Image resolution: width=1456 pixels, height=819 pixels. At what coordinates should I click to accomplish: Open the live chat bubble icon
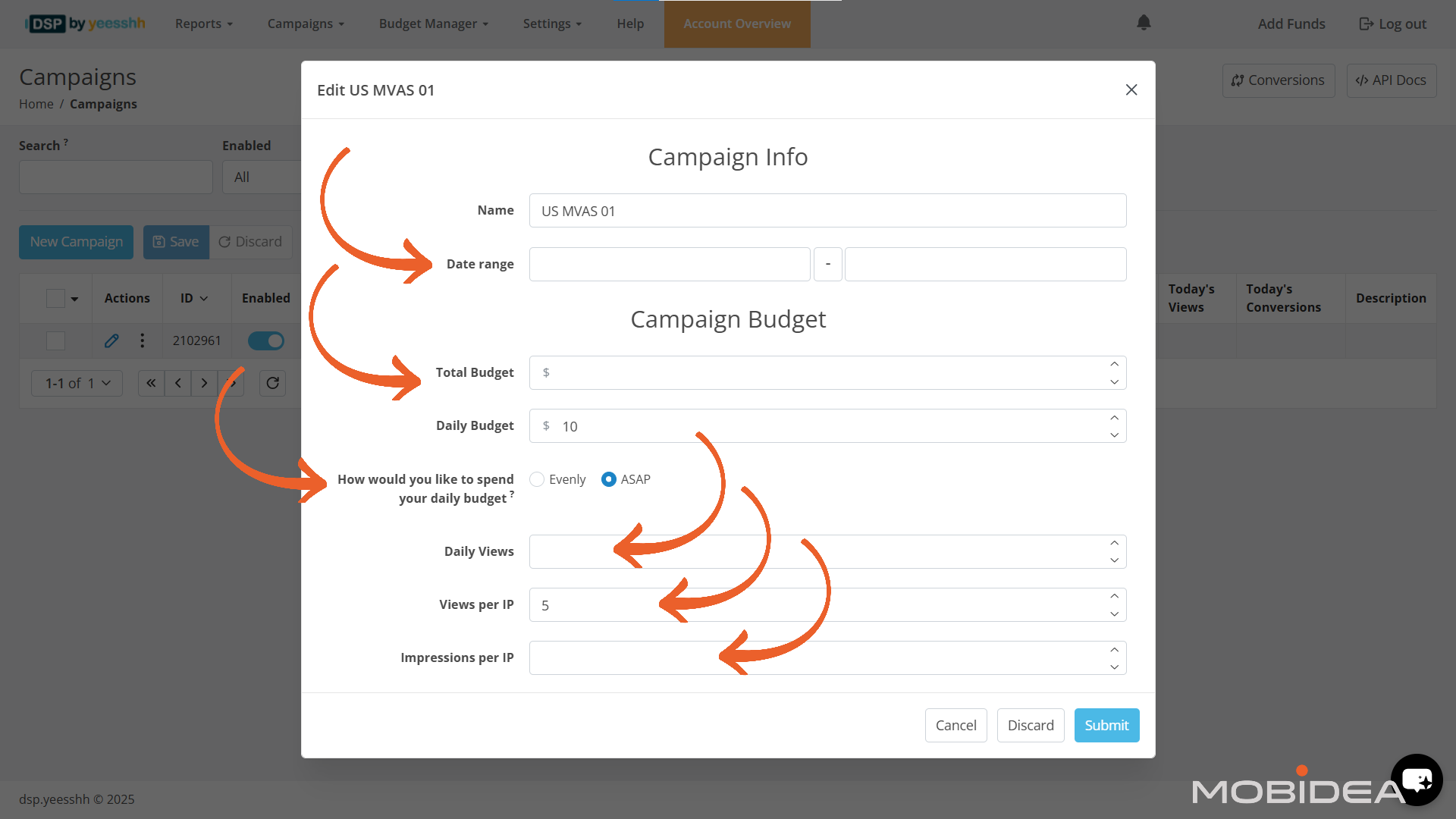[1417, 780]
